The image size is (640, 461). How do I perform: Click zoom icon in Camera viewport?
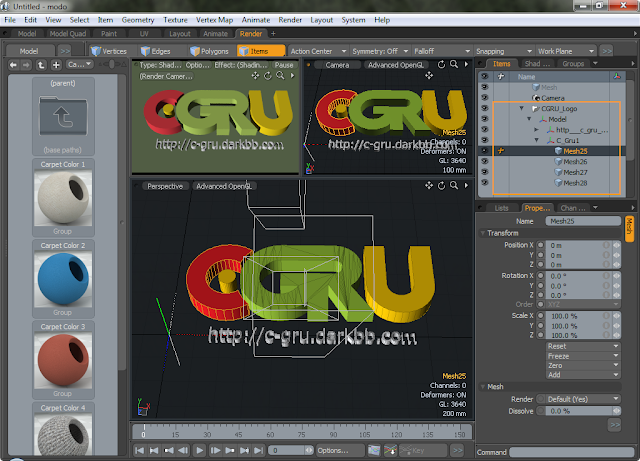pyautogui.click(x=454, y=65)
